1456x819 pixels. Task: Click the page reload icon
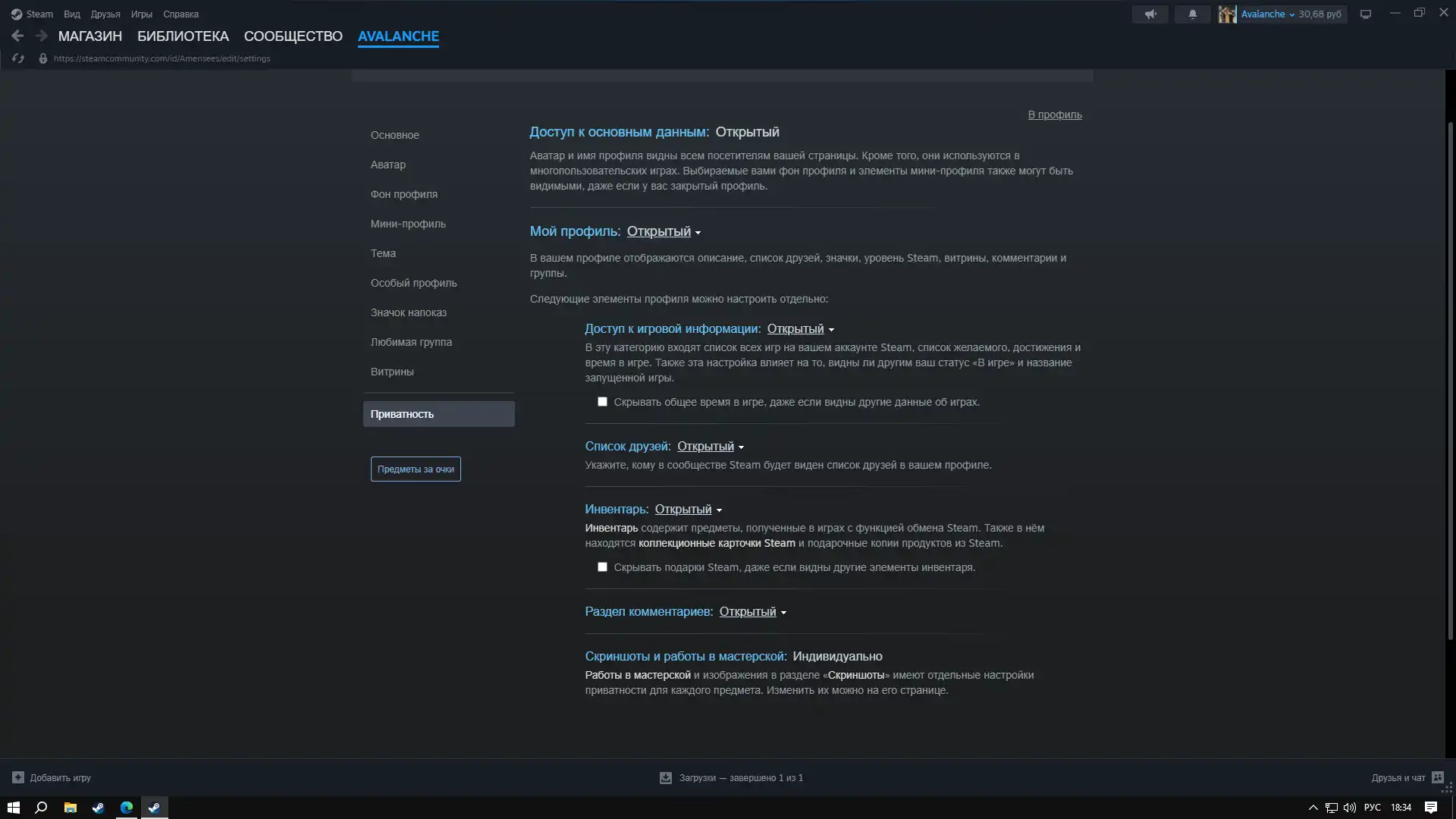click(18, 58)
